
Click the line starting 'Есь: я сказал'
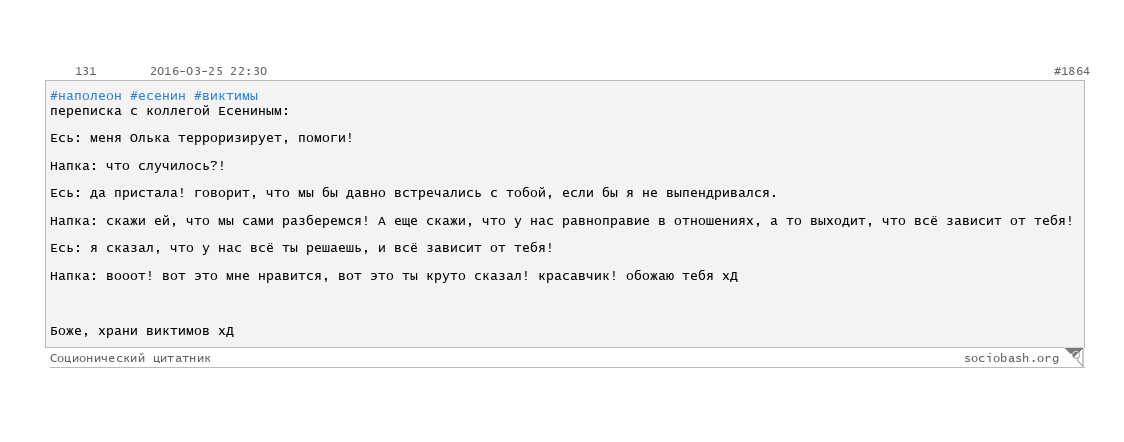point(302,249)
